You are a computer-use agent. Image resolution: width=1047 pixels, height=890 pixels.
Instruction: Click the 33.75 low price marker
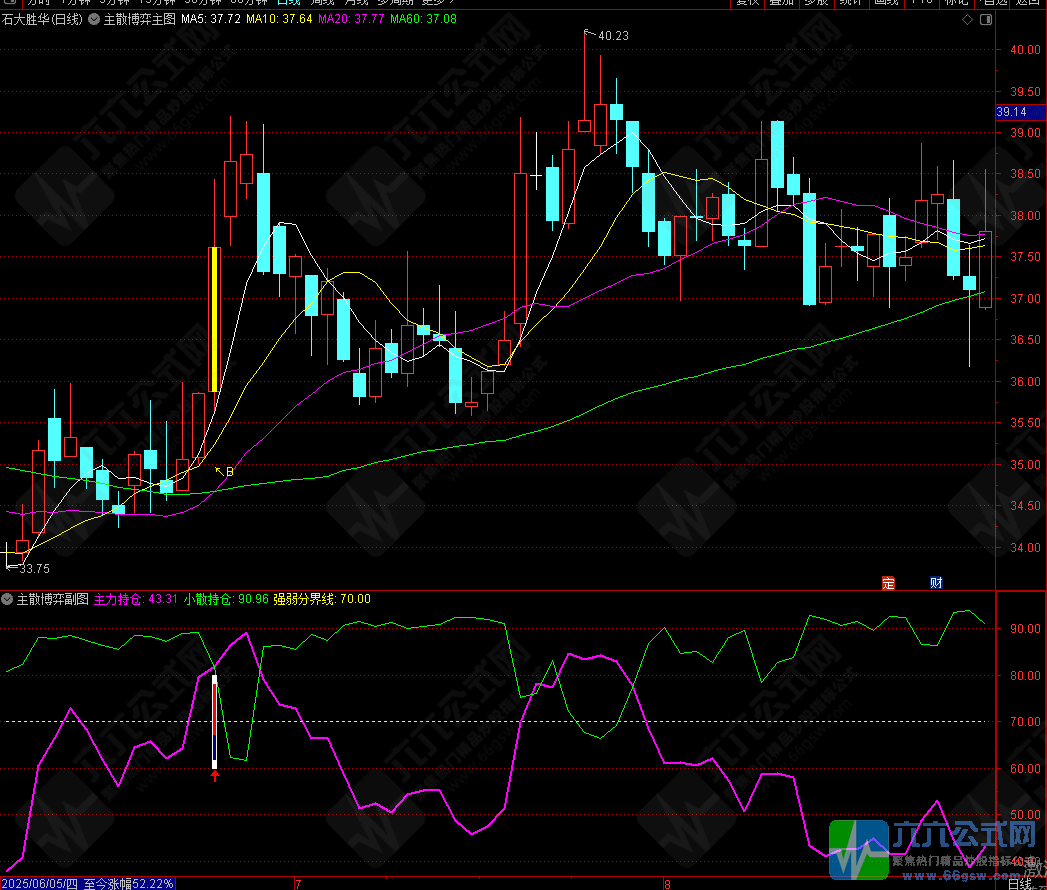(34, 569)
